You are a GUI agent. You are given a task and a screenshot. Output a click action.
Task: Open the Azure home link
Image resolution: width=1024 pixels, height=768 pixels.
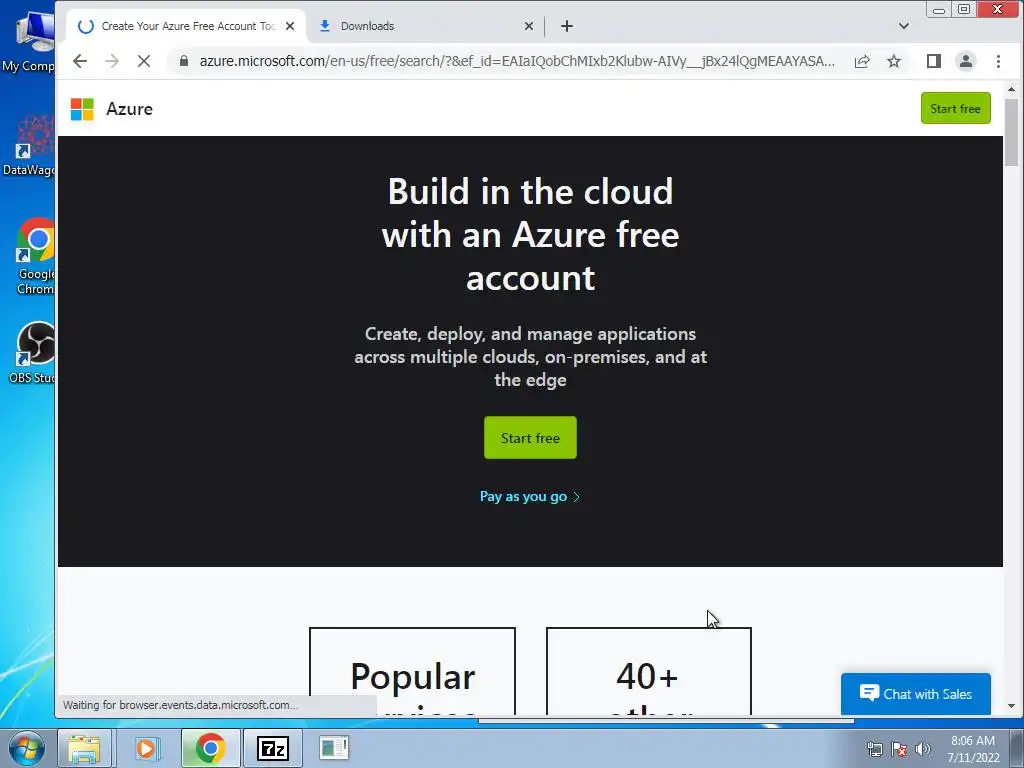129,109
